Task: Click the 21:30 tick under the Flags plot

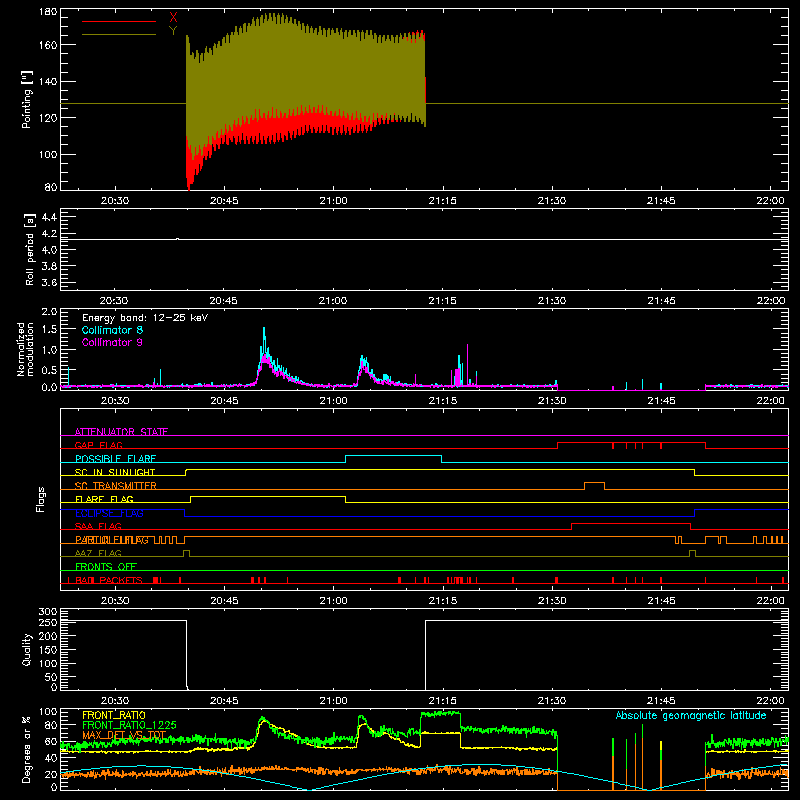Action: coord(552,601)
